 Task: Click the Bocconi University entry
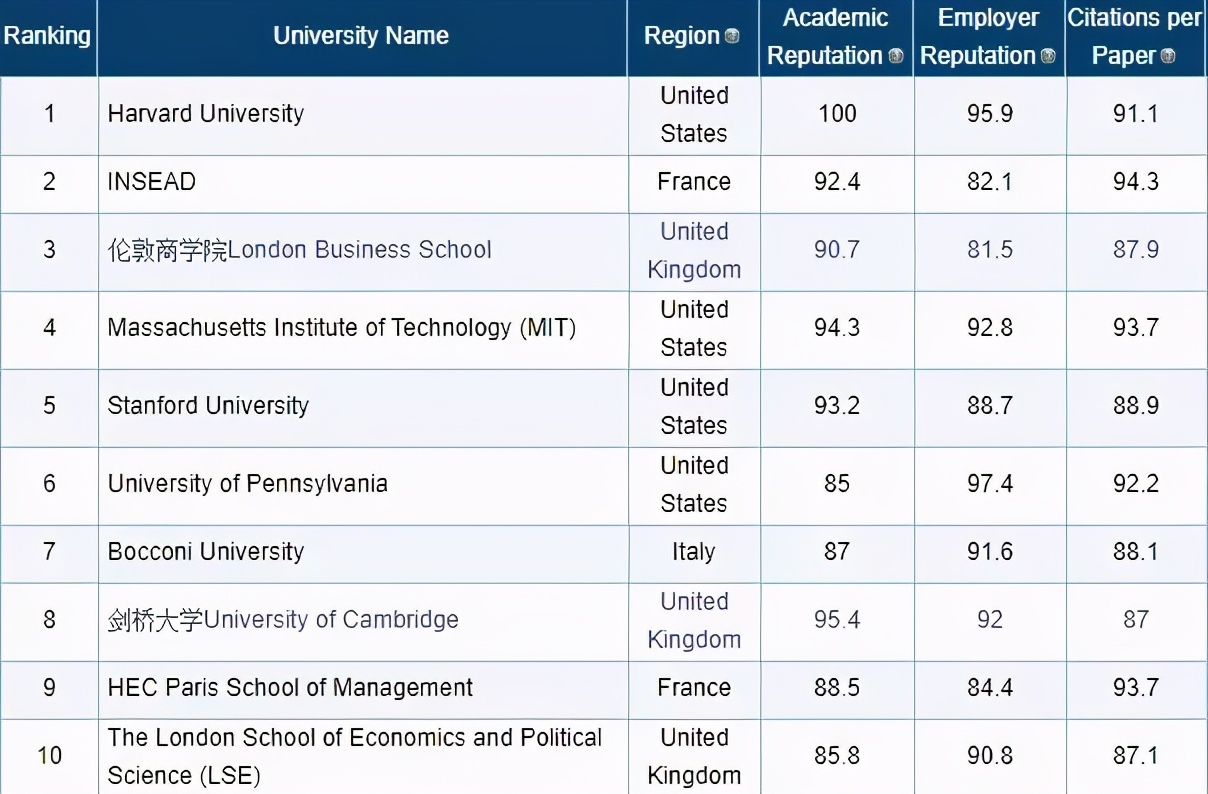point(206,552)
